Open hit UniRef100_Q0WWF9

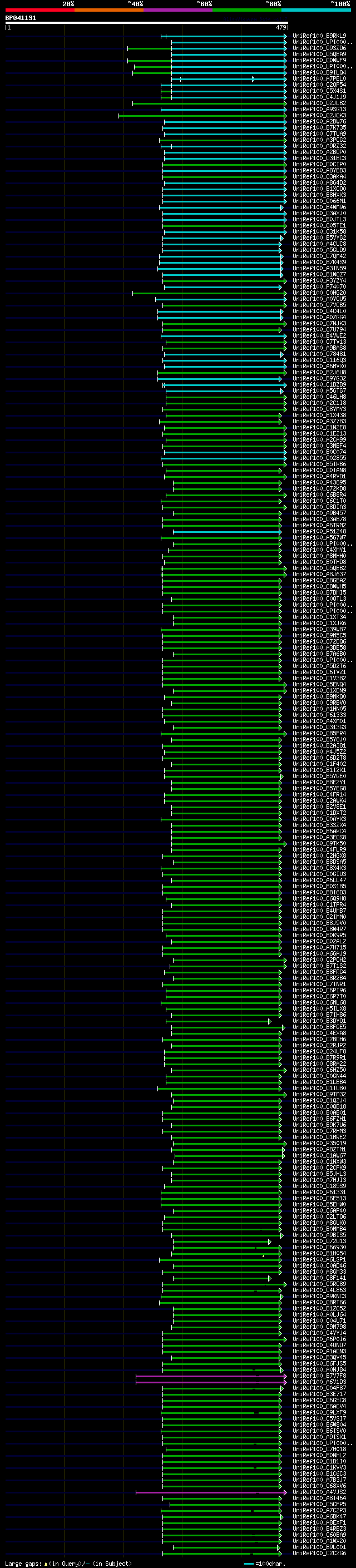319,60
